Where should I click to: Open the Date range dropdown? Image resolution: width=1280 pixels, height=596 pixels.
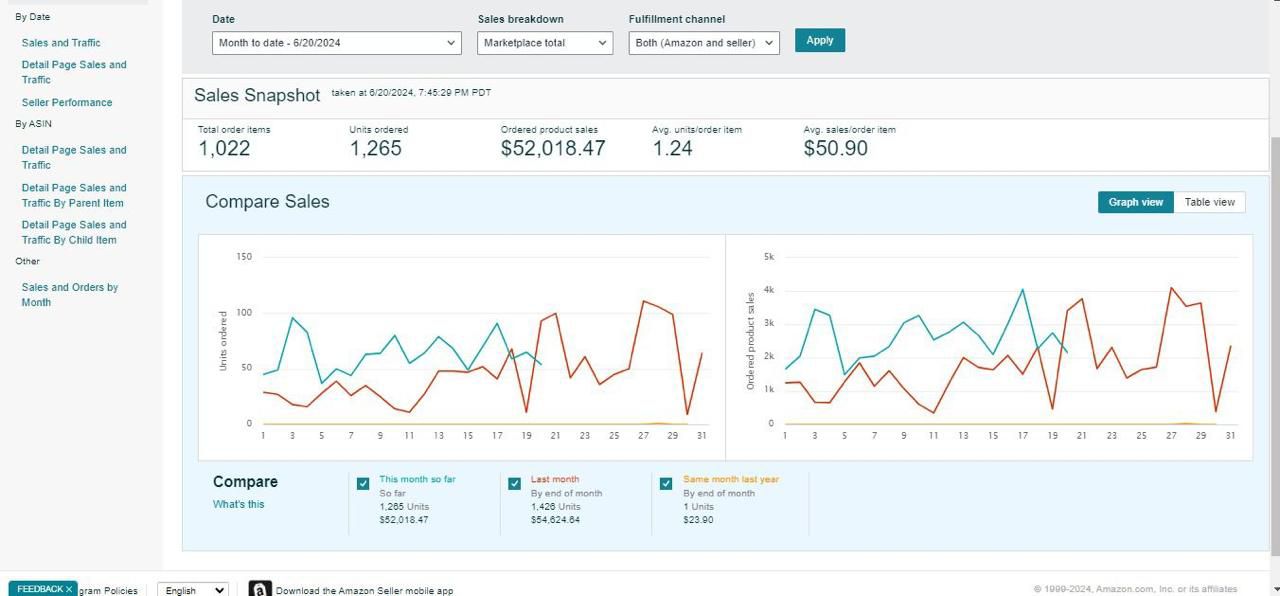click(337, 43)
